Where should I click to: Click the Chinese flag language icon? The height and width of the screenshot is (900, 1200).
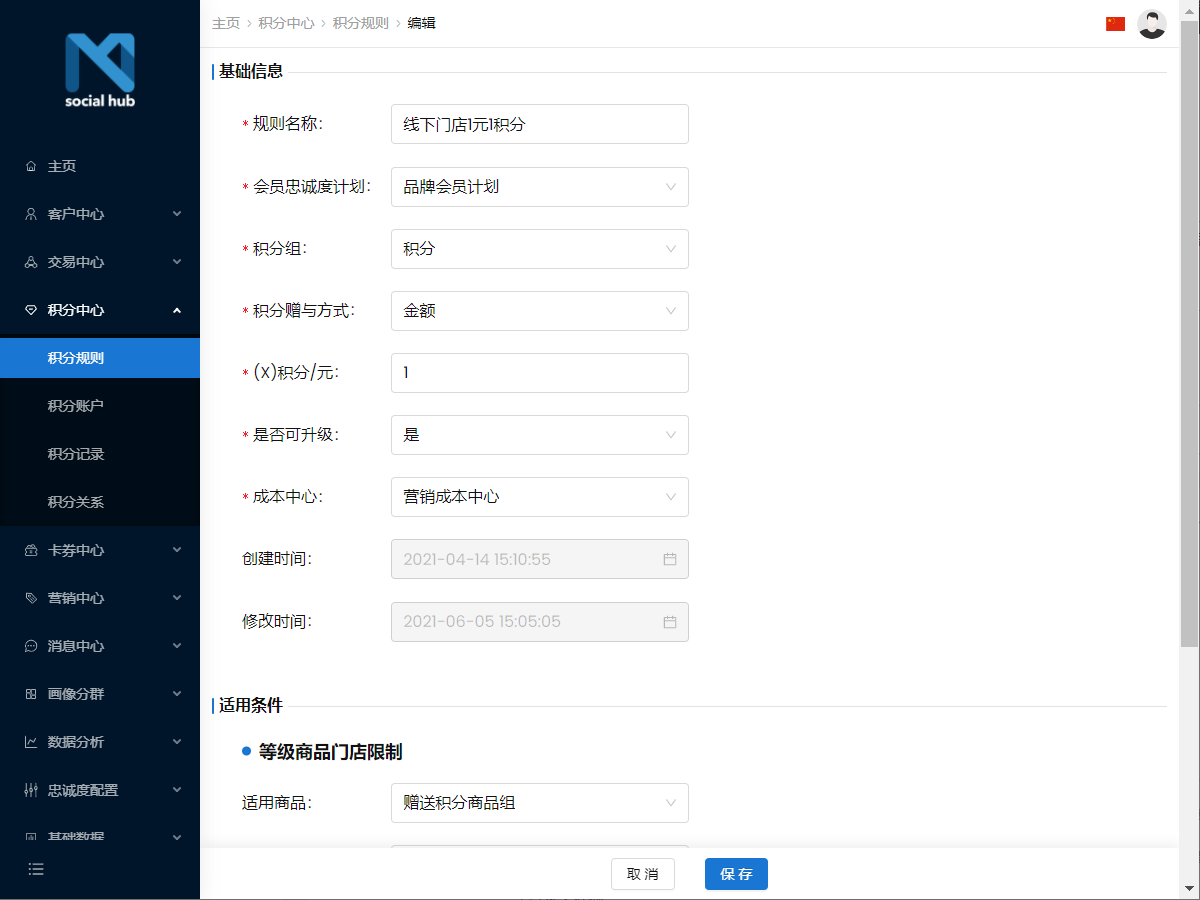(1115, 23)
